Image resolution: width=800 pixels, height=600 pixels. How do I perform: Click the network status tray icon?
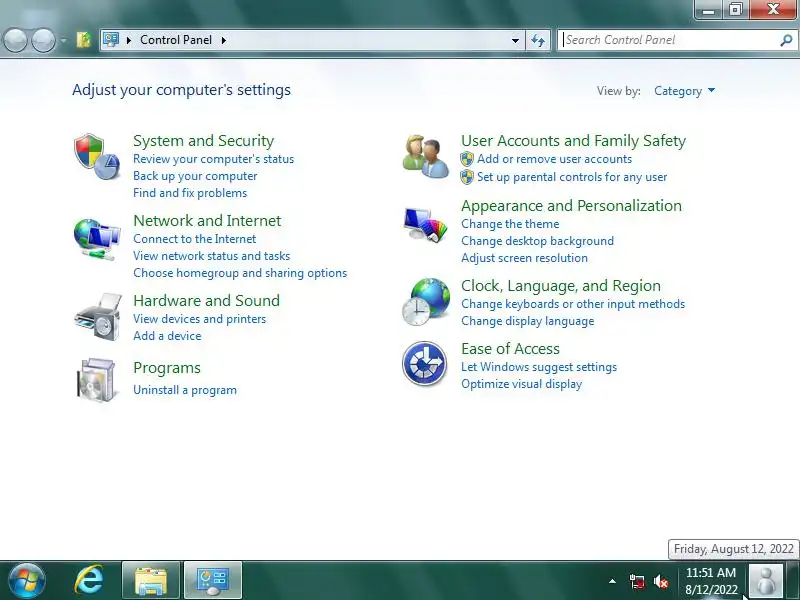[x=636, y=581]
